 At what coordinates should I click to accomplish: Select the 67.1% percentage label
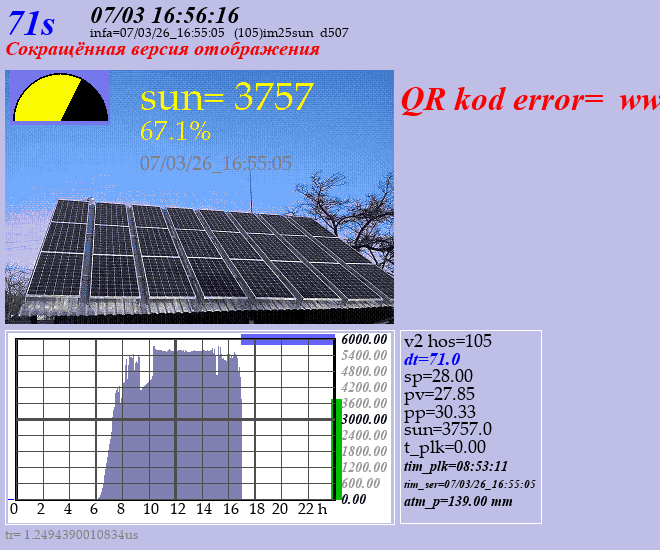(x=175, y=131)
